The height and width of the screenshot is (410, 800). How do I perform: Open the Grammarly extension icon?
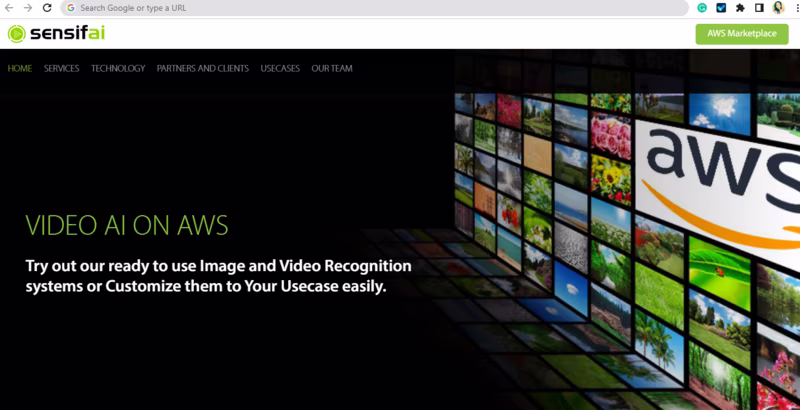702,8
